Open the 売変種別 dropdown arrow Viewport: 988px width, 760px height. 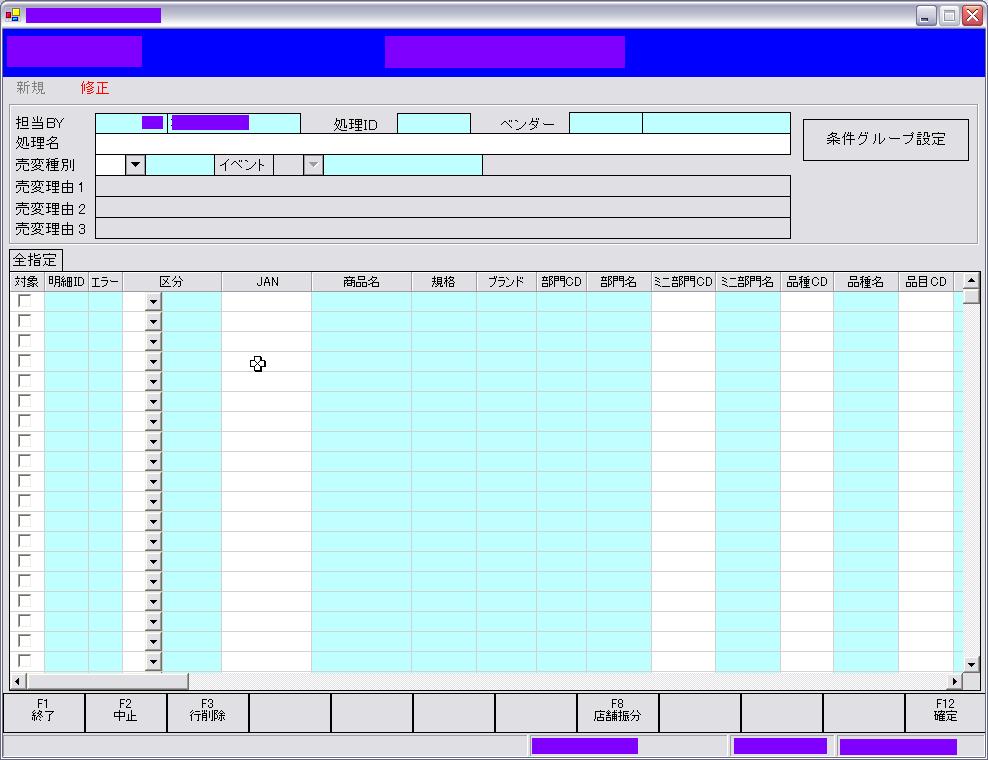pyautogui.click(x=135, y=165)
